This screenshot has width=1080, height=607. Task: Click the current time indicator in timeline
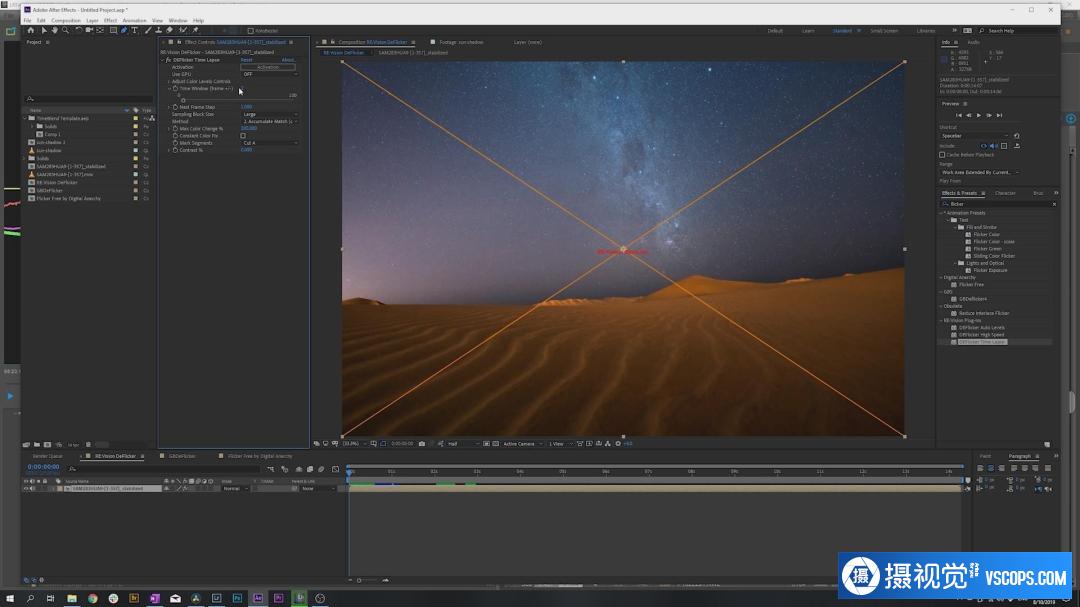click(349, 471)
